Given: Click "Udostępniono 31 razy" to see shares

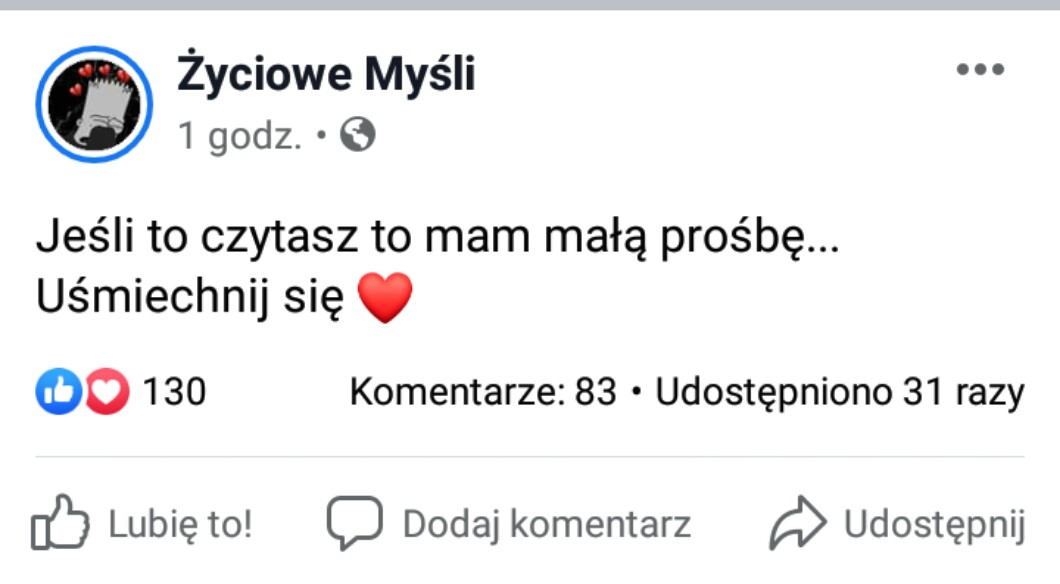Looking at the screenshot, I should pos(840,392).
